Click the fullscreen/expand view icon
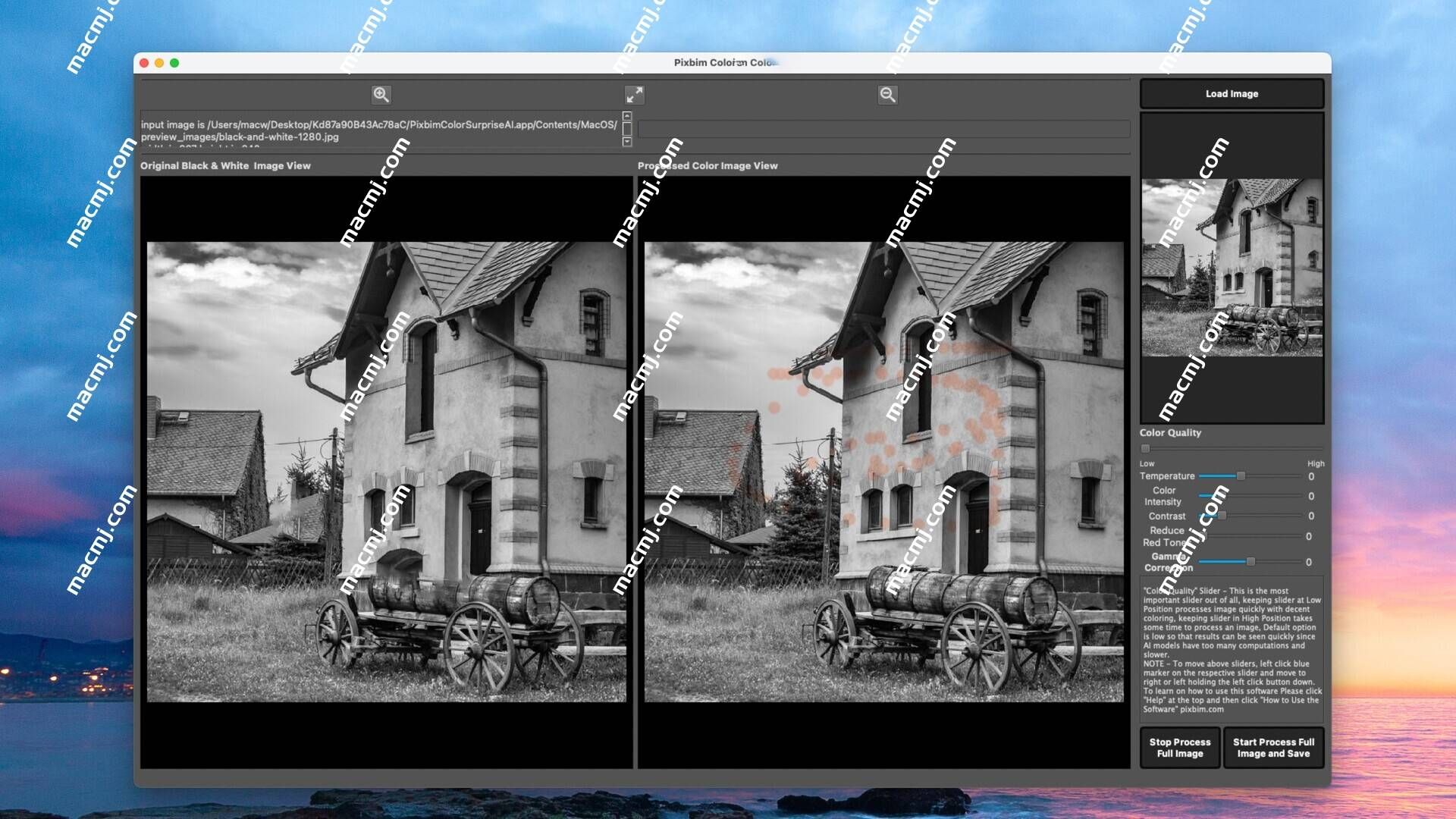This screenshot has width=1456, height=819. point(634,94)
